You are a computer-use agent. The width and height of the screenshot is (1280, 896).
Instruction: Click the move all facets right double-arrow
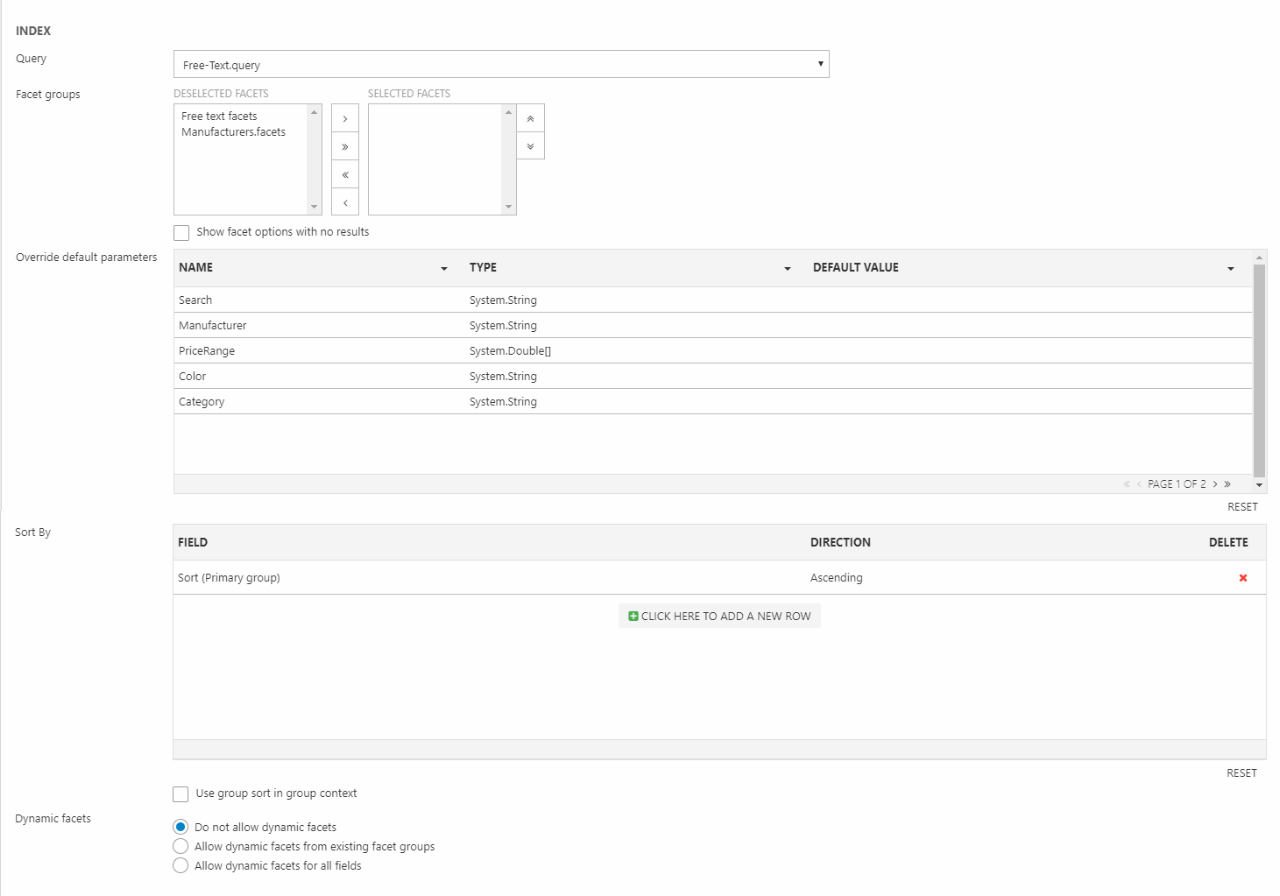345,147
